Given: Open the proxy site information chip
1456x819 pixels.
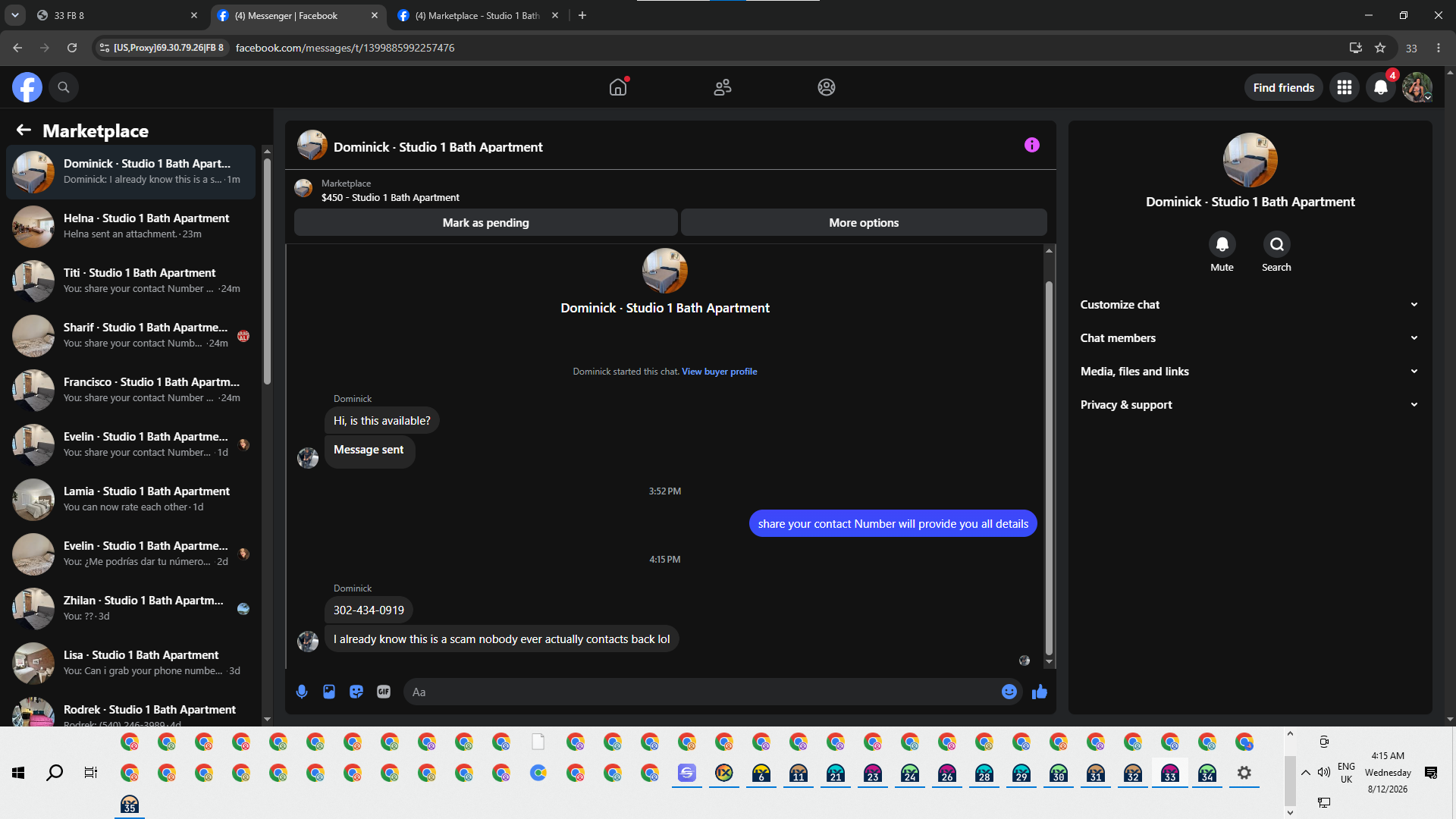Looking at the screenshot, I should pyautogui.click(x=162, y=48).
